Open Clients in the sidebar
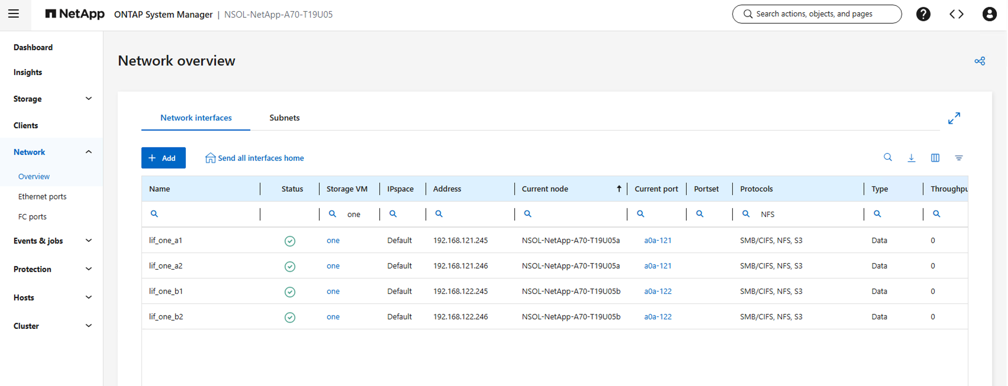The width and height of the screenshot is (1008, 386). click(x=26, y=125)
